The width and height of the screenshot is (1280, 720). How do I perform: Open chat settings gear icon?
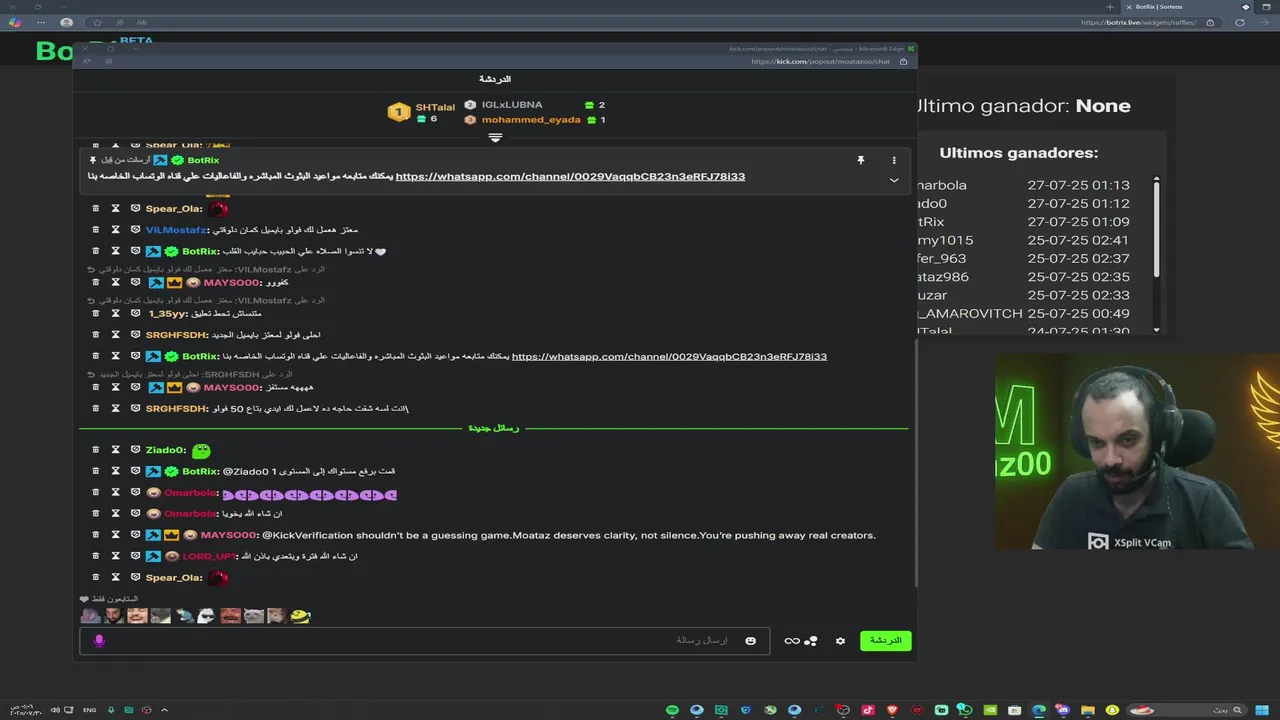click(840, 641)
